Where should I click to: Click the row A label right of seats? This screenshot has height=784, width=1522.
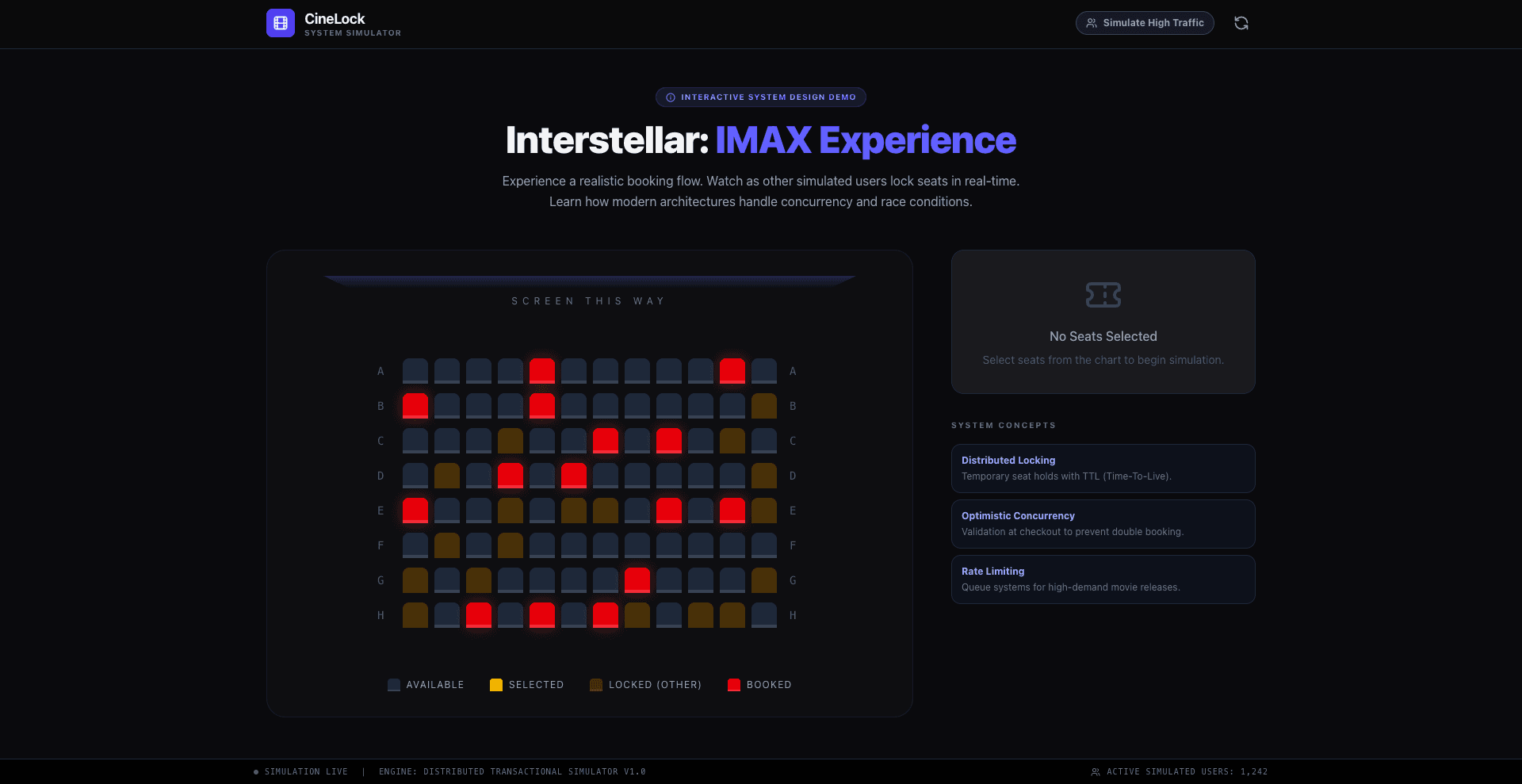(x=793, y=371)
